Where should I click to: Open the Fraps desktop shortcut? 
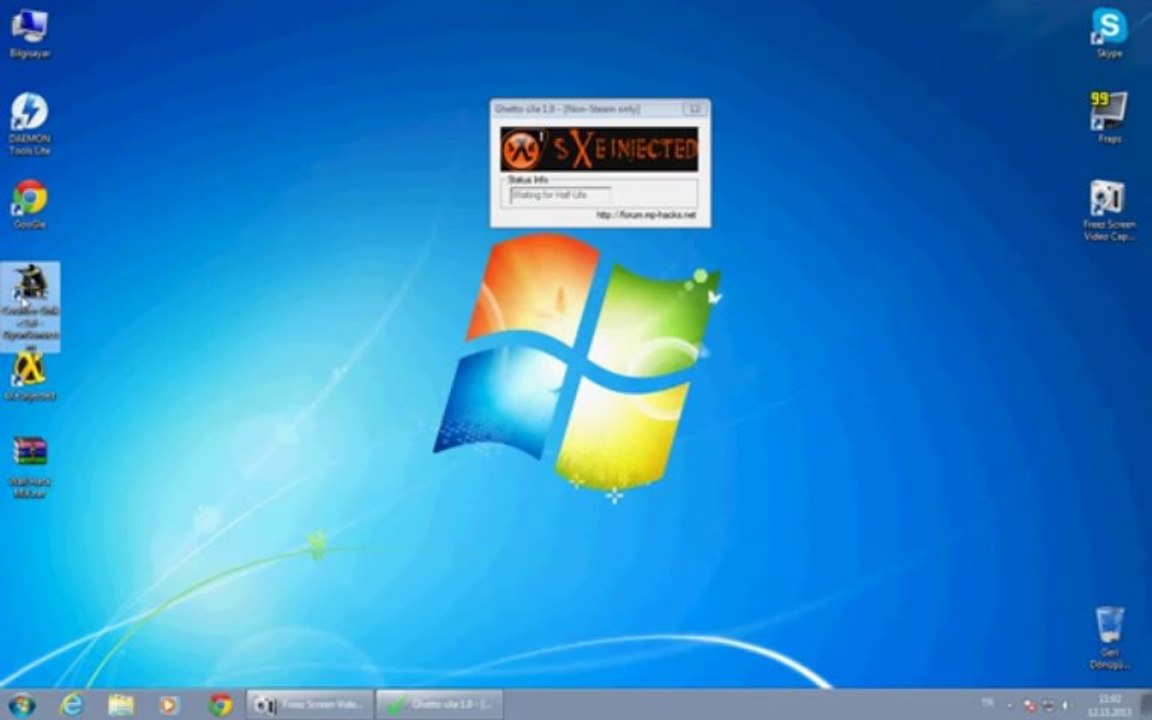pos(1109,118)
